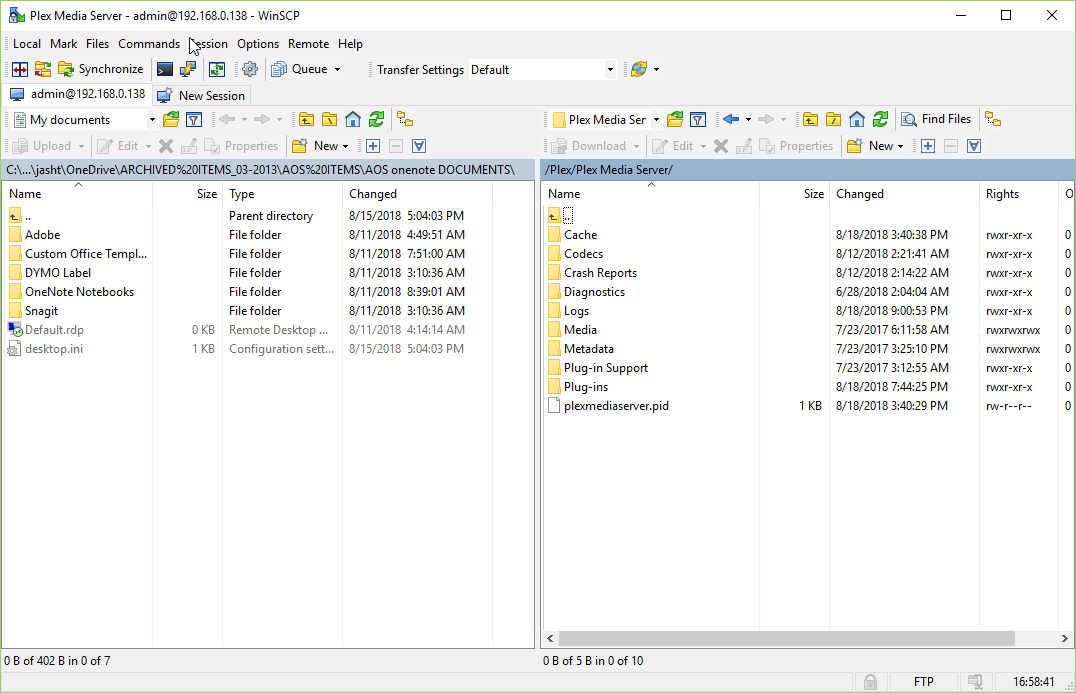Expand the Plex Media Ser directory dropdown
The image size is (1076, 693).
(x=656, y=119)
